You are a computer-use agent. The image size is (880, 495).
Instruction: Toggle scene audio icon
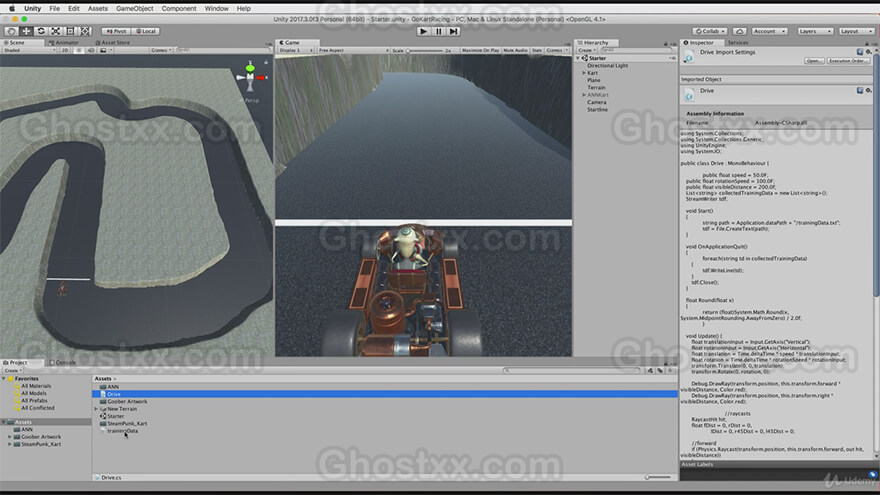90,50
